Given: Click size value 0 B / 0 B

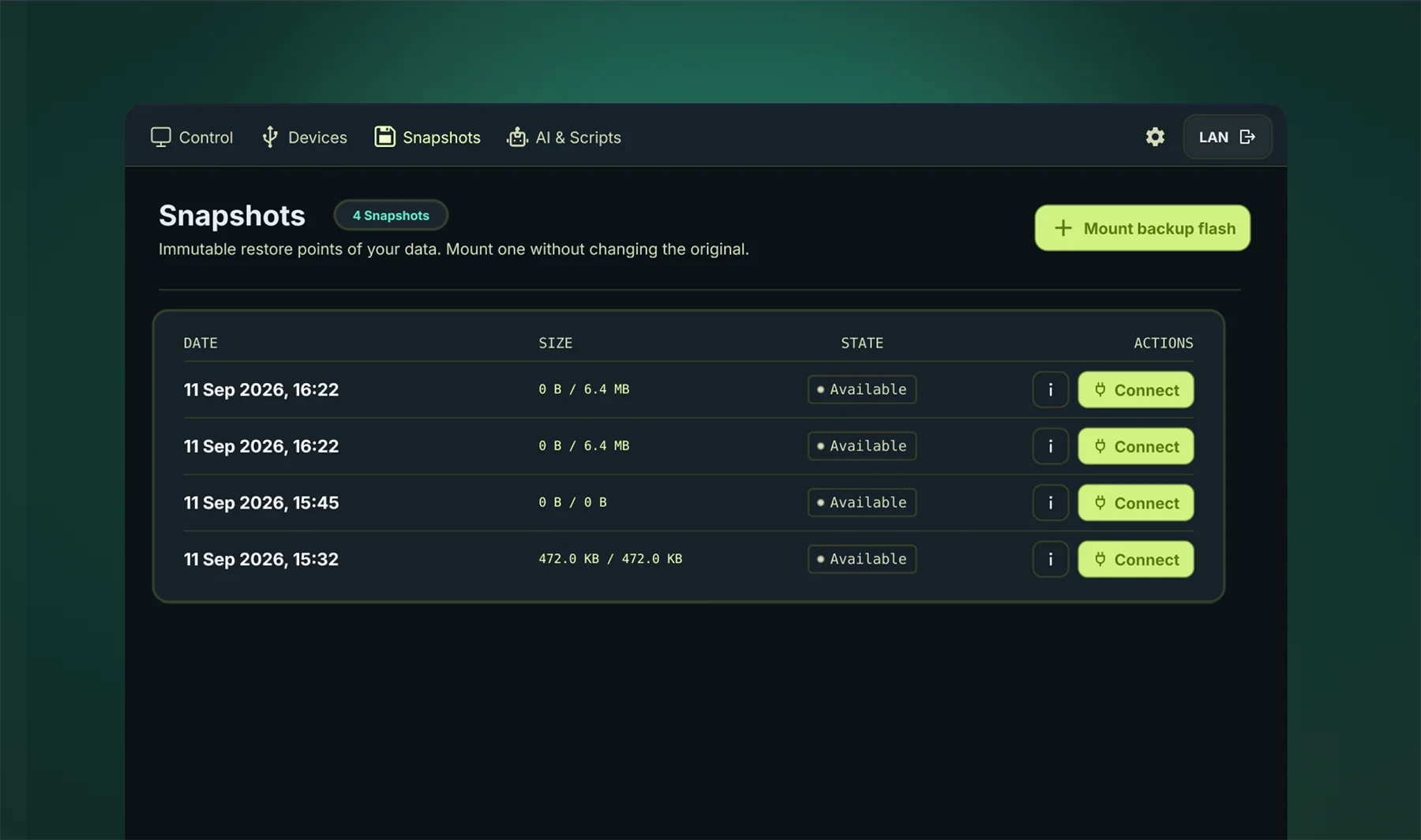Looking at the screenshot, I should (572, 502).
